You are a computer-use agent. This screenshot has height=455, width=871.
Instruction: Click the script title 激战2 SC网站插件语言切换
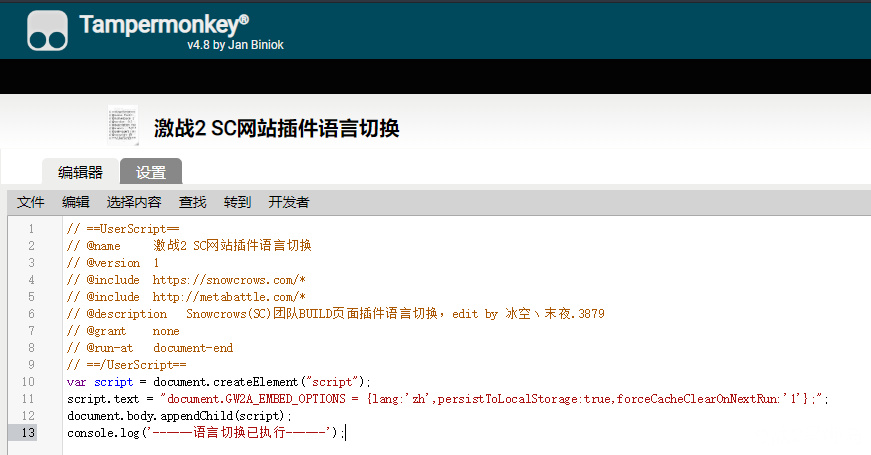[277, 128]
